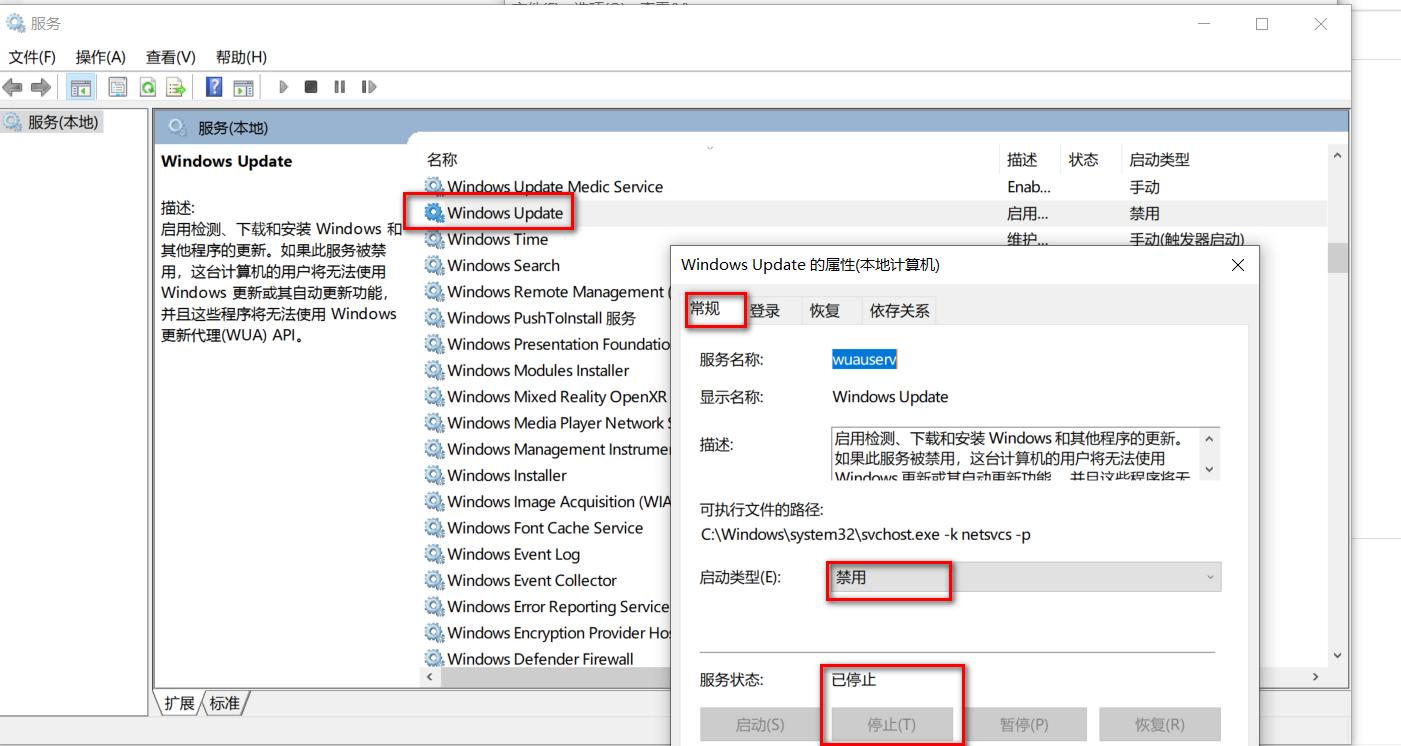Viewport: 1401px width, 746px height.
Task: Select the Windows Media Player Network service name
Action: coord(558,423)
